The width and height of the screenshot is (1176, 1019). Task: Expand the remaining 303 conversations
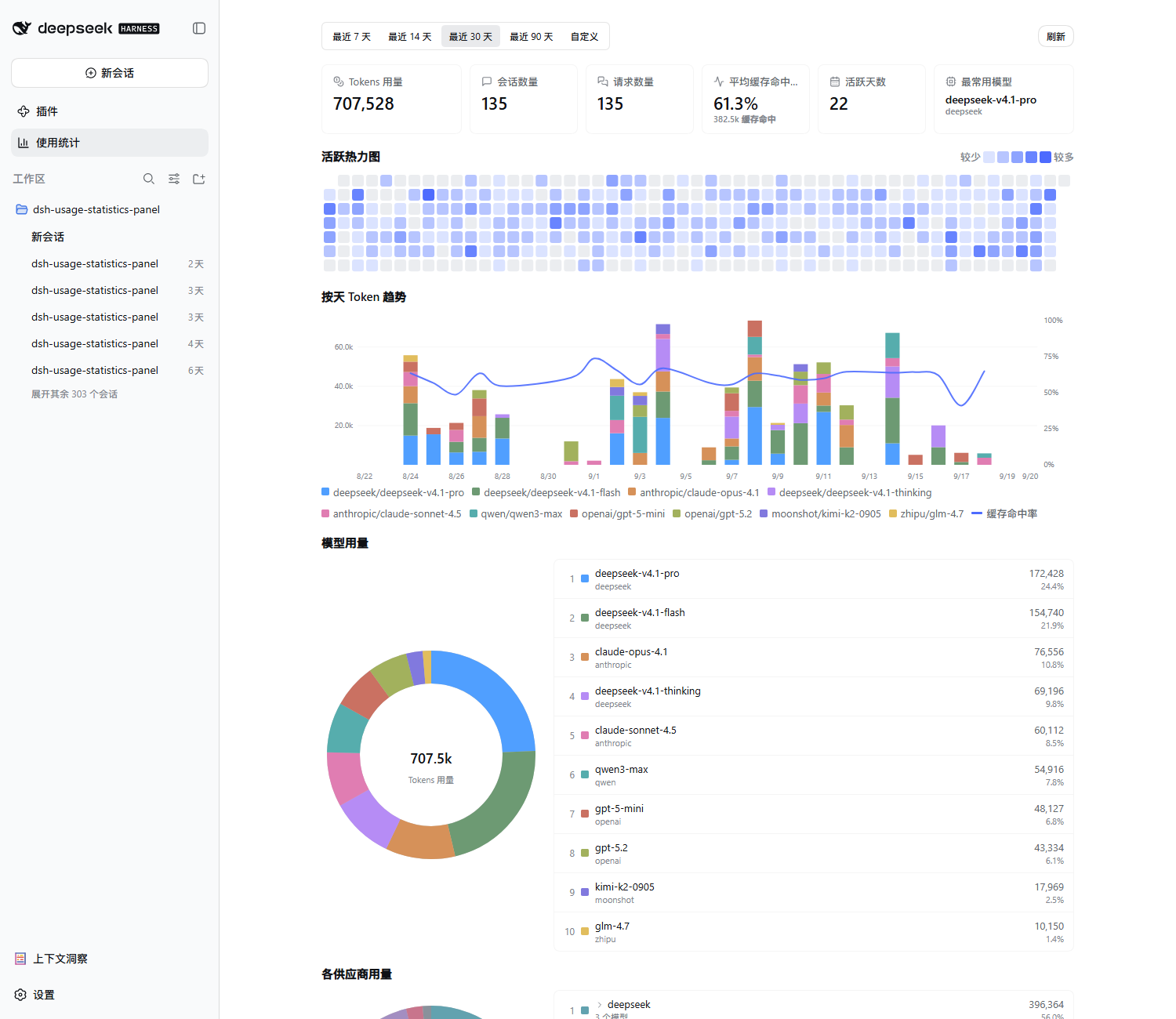(74, 394)
